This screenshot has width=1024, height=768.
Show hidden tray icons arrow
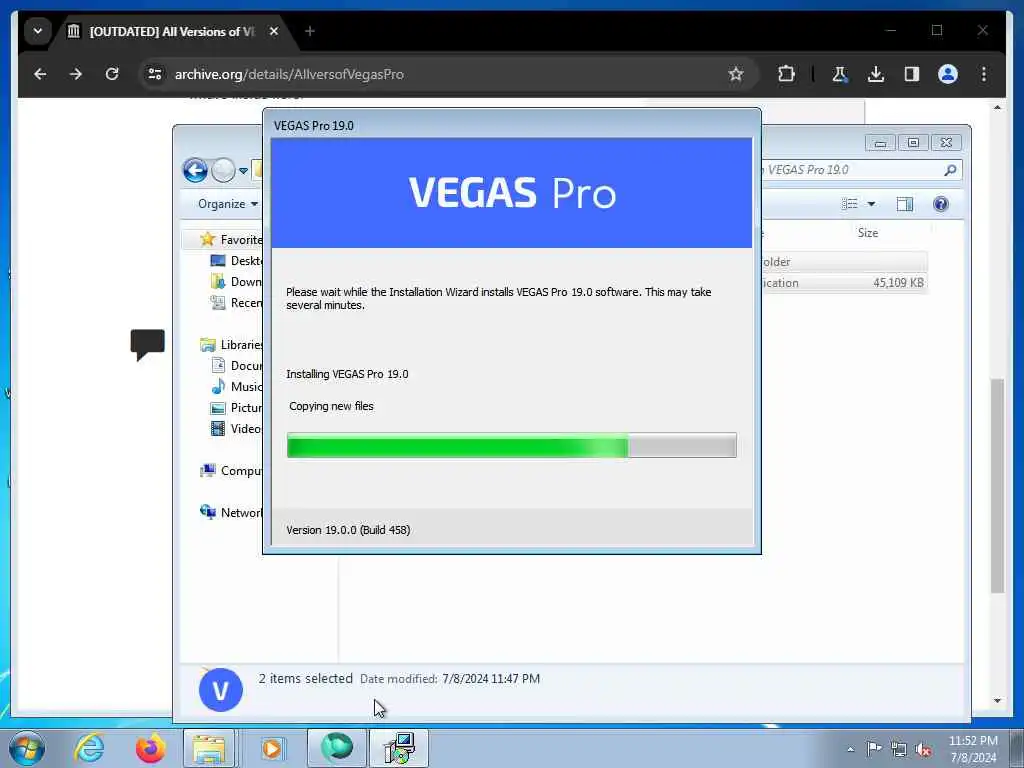point(850,749)
